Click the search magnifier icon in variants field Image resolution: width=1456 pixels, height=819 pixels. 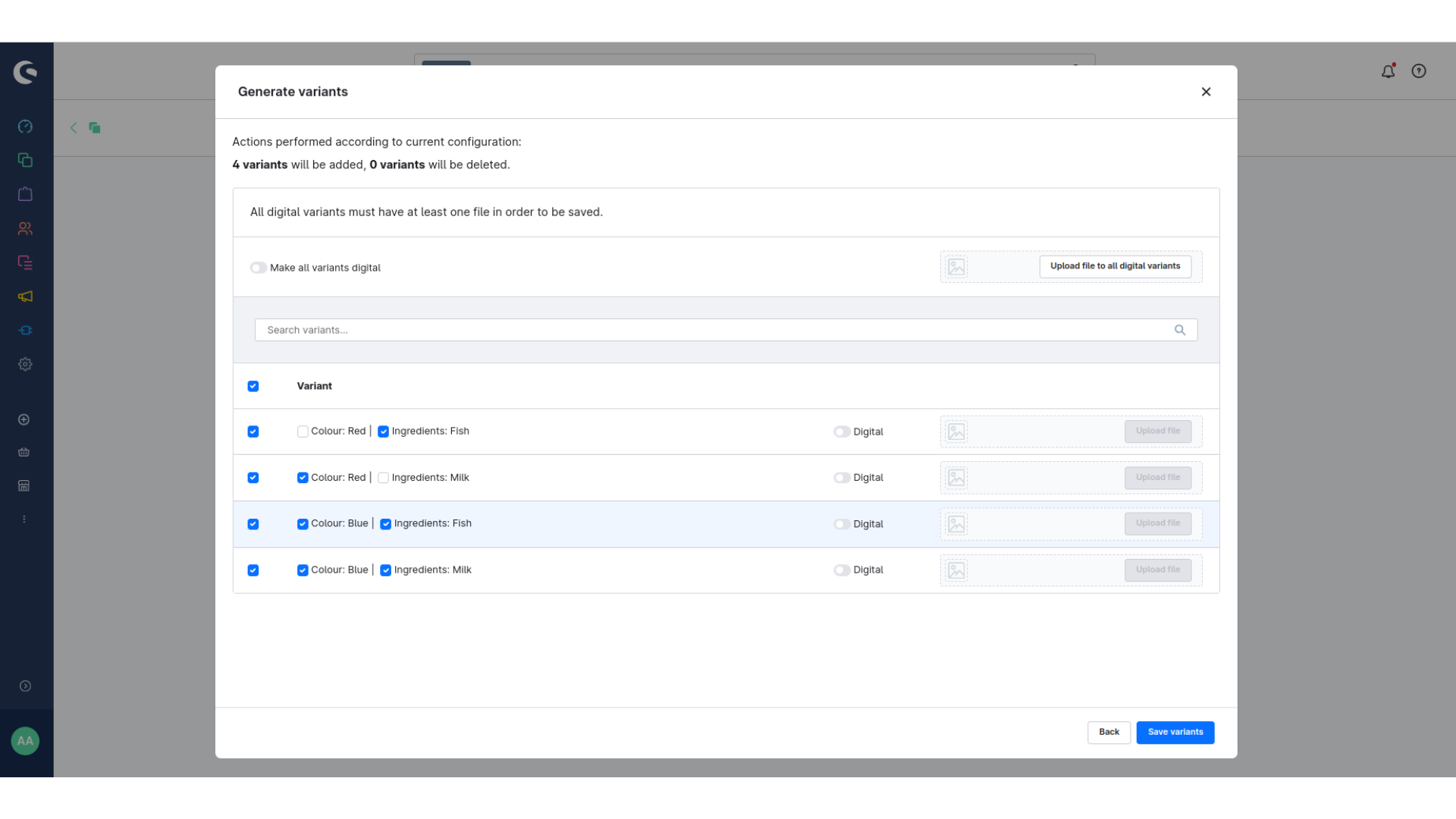pos(1180,330)
